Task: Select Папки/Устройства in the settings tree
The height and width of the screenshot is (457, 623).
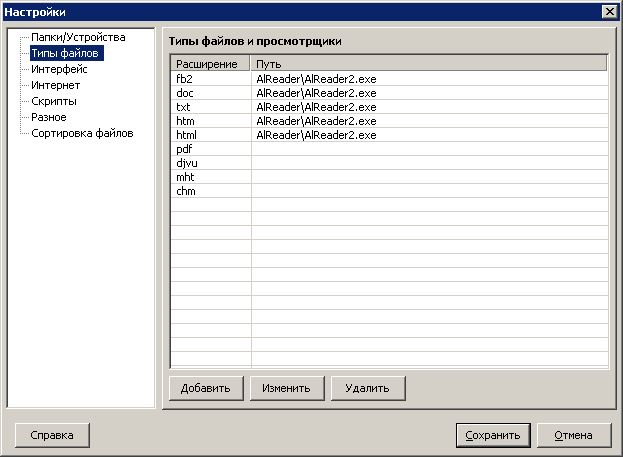Action: (78, 37)
